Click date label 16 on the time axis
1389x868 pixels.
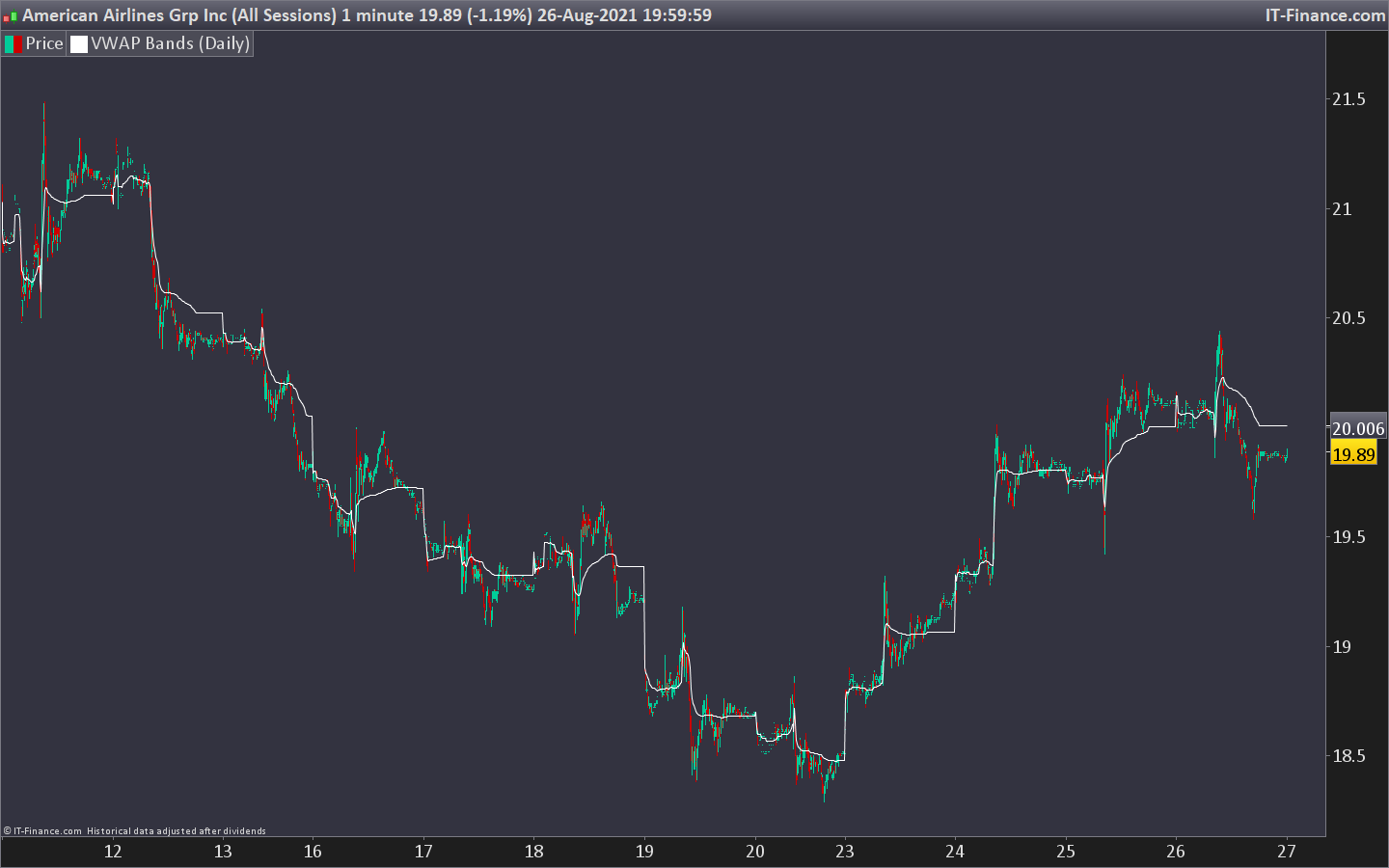[x=313, y=852]
